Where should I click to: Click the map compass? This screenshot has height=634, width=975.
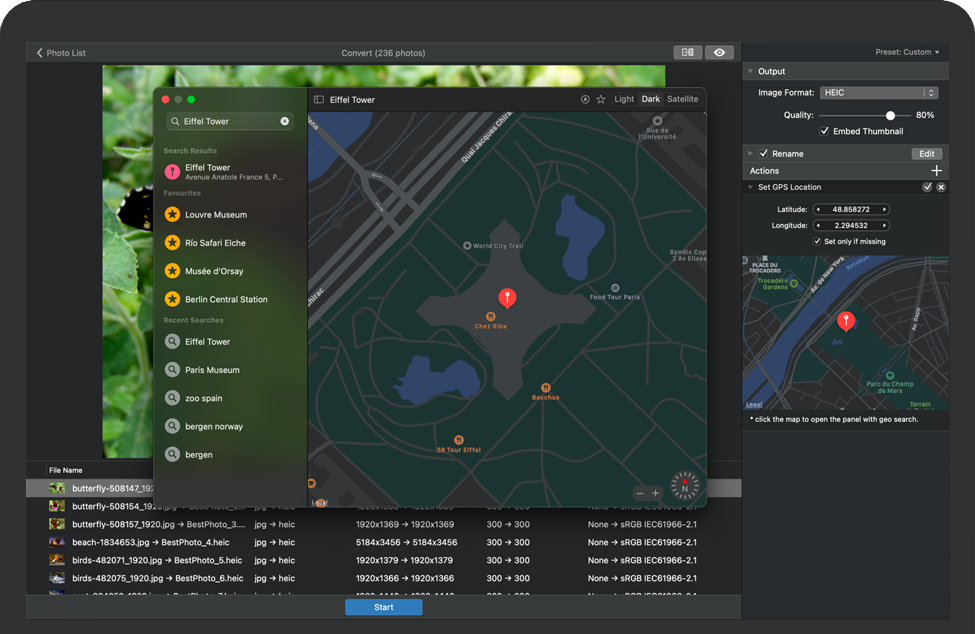tap(685, 486)
